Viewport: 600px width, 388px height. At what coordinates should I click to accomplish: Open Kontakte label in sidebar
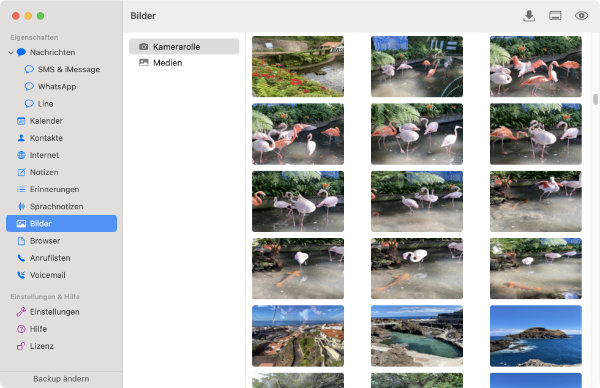[46, 138]
